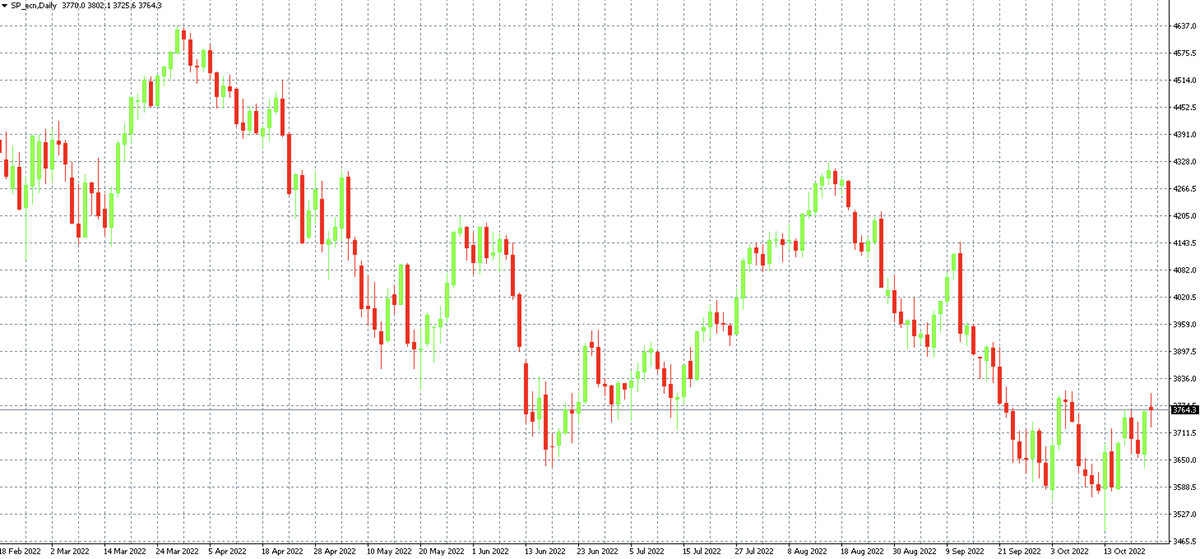Click the 13 Oct 2022 date label
1200x559 pixels.
pyautogui.click(x=1127, y=551)
